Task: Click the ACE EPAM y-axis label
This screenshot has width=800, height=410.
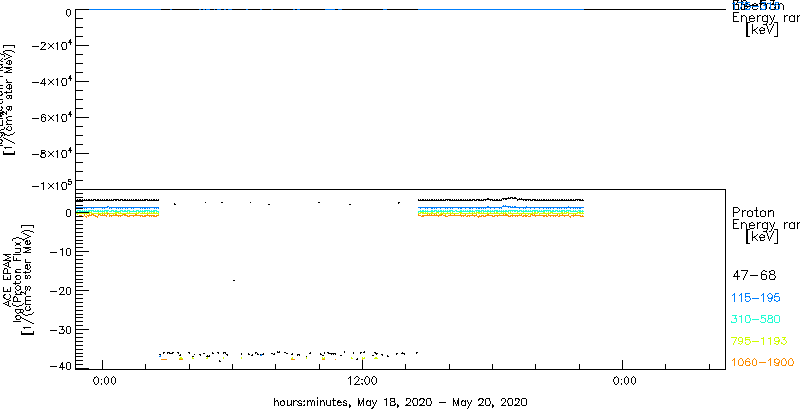Action: coord(9,279)
